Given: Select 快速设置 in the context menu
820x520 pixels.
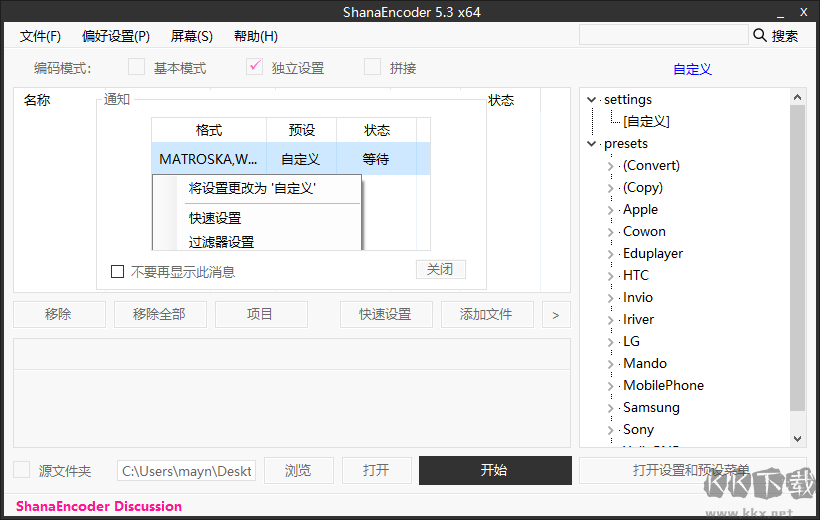Looking at the screenshot, I should point(215,218).
